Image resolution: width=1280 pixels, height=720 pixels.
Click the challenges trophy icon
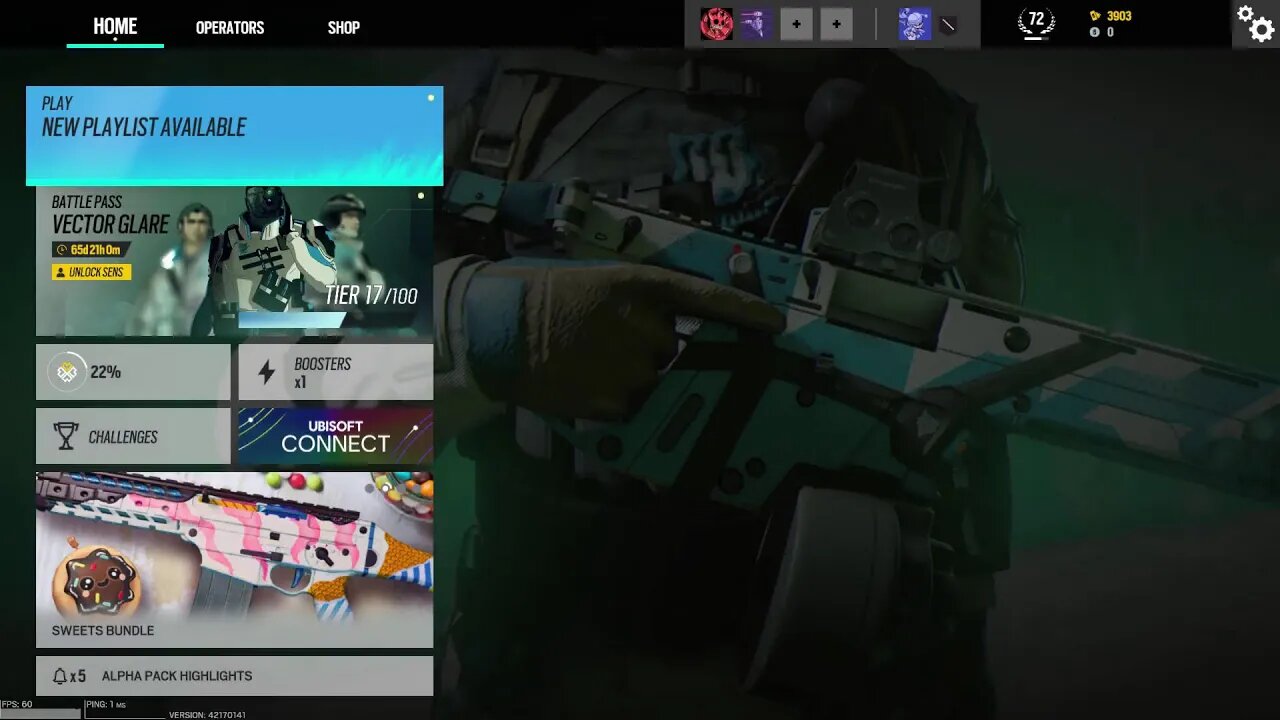(x=66, y=436)
